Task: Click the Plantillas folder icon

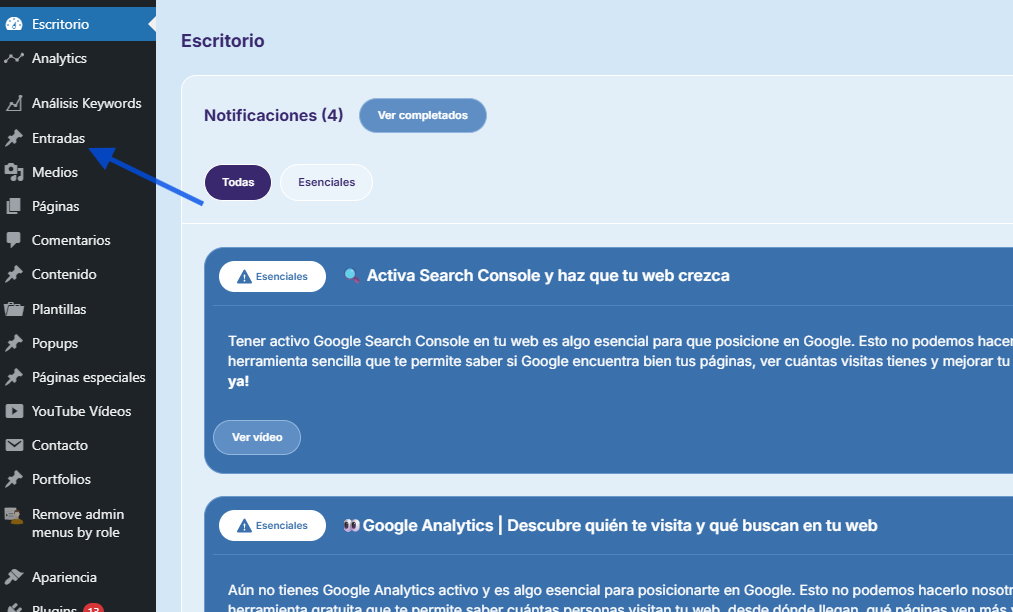Action: pyautogui.click(x=14, y=309)
